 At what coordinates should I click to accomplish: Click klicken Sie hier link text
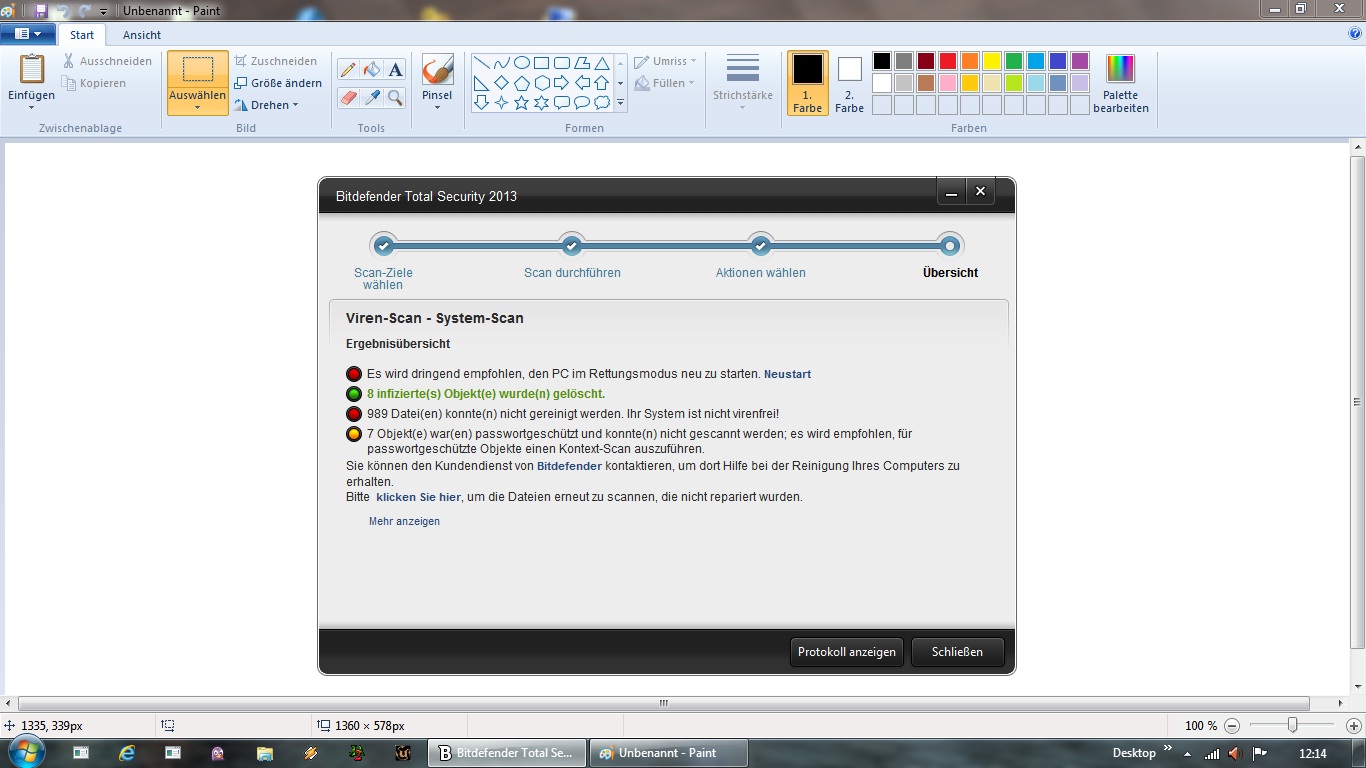pos(418,497)
